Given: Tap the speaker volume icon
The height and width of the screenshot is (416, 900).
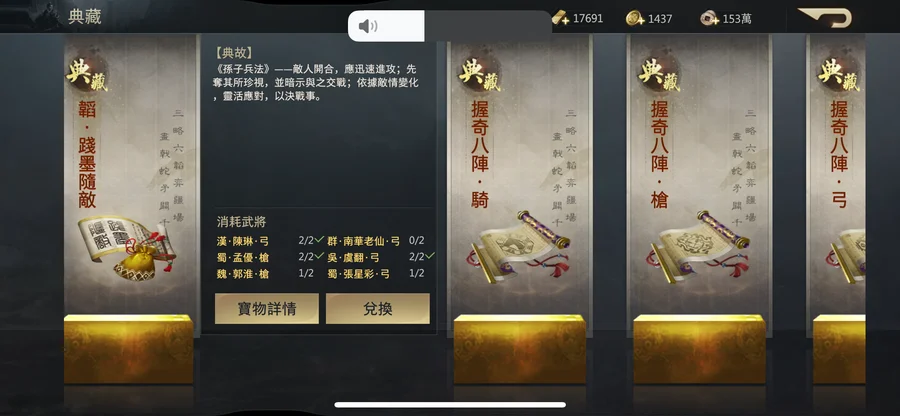Looking at the screenshot, I should [x=368, y=26].
